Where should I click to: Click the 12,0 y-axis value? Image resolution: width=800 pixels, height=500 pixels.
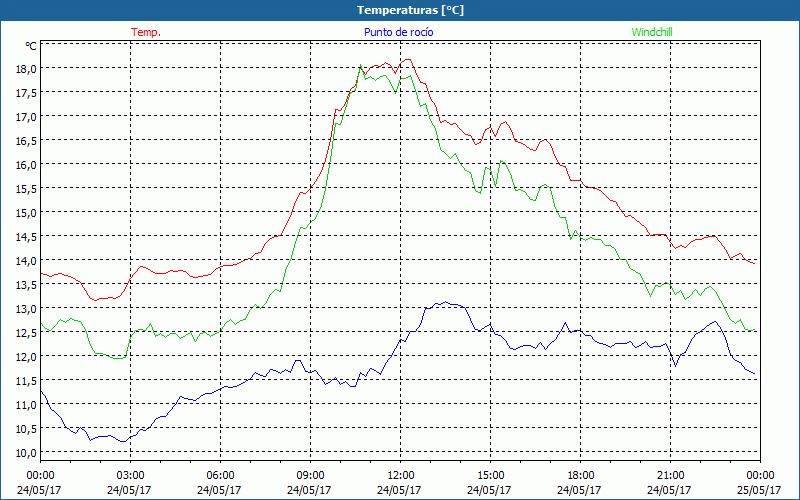[27, 356]
